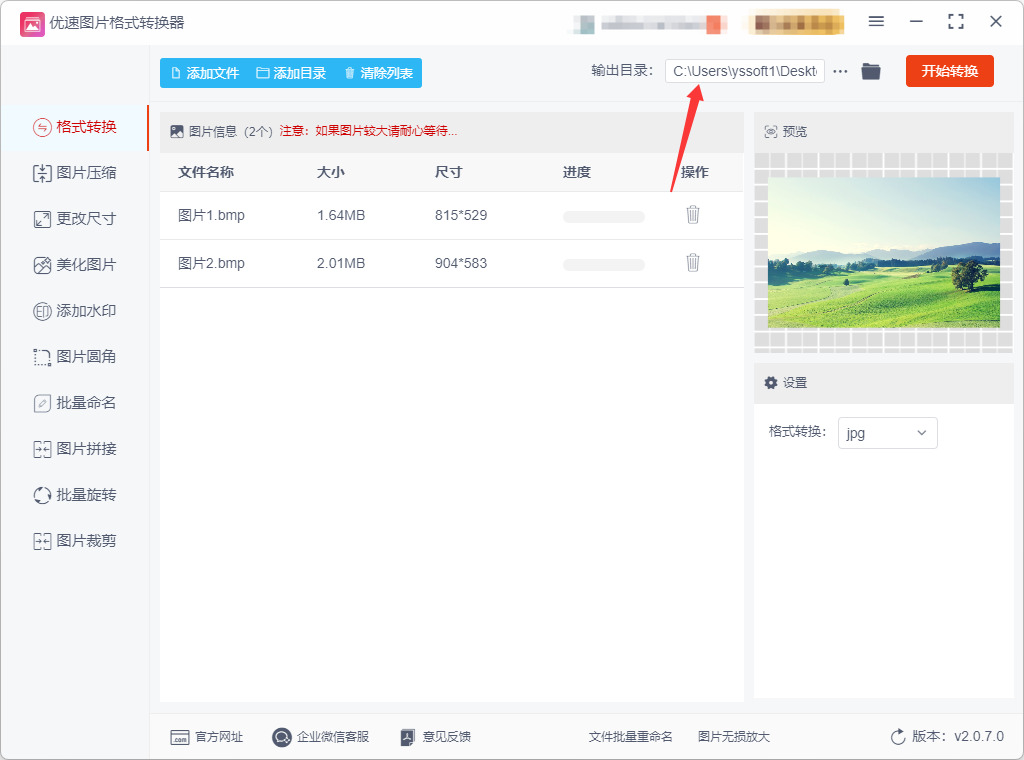Open the output folder icon
This screenshot has width=1024, height=760.
pyautogui.click(x=871, y=71)
